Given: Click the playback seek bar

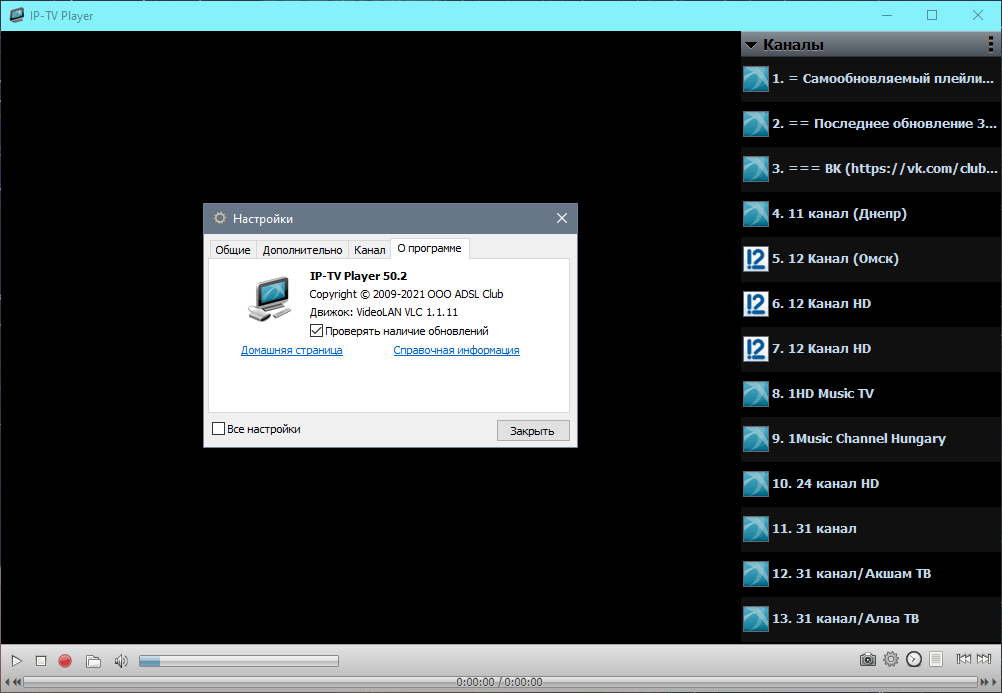Looking at the screenshot, I should [x=500, y=682].
